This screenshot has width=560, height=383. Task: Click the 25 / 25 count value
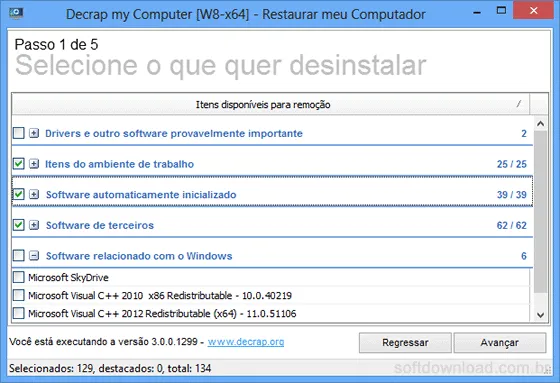(x=511, y=164)
